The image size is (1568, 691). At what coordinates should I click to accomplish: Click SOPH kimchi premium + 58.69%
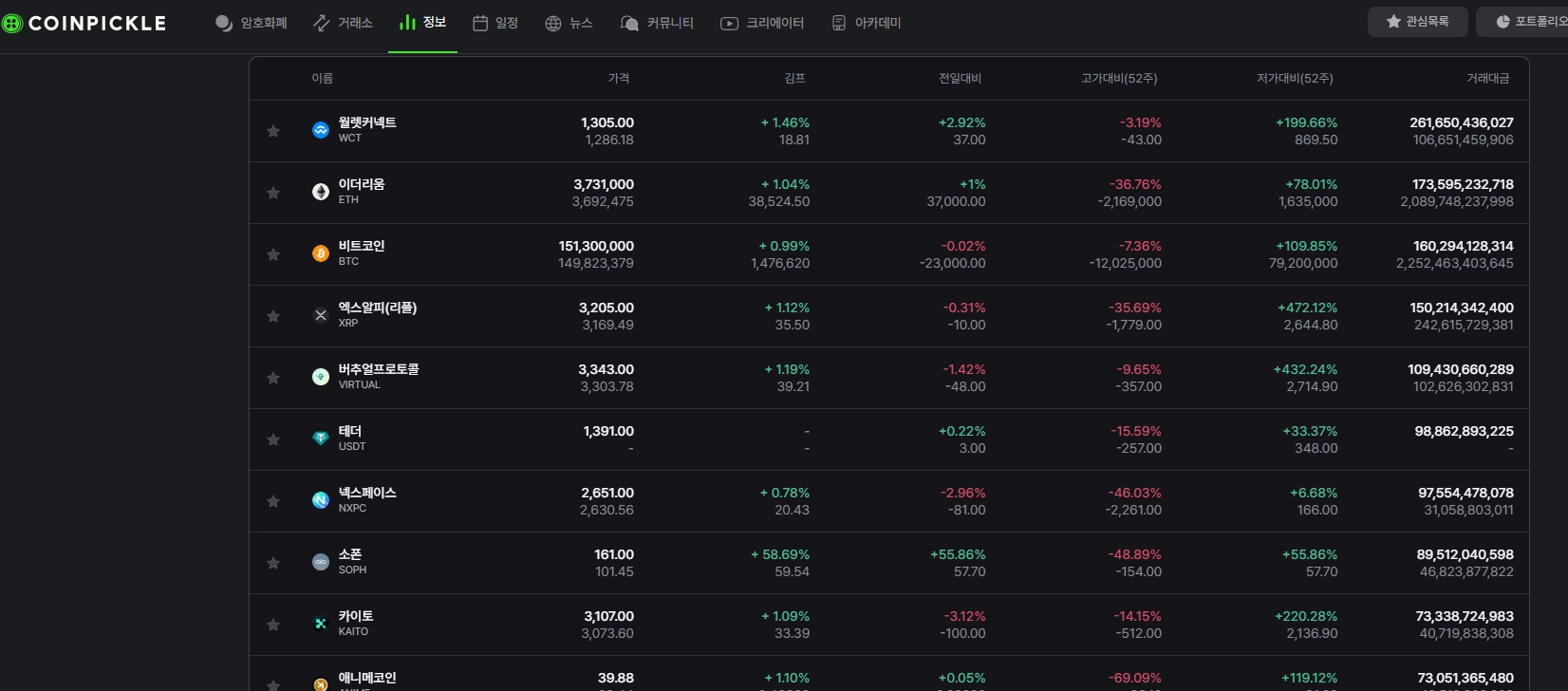780,554
